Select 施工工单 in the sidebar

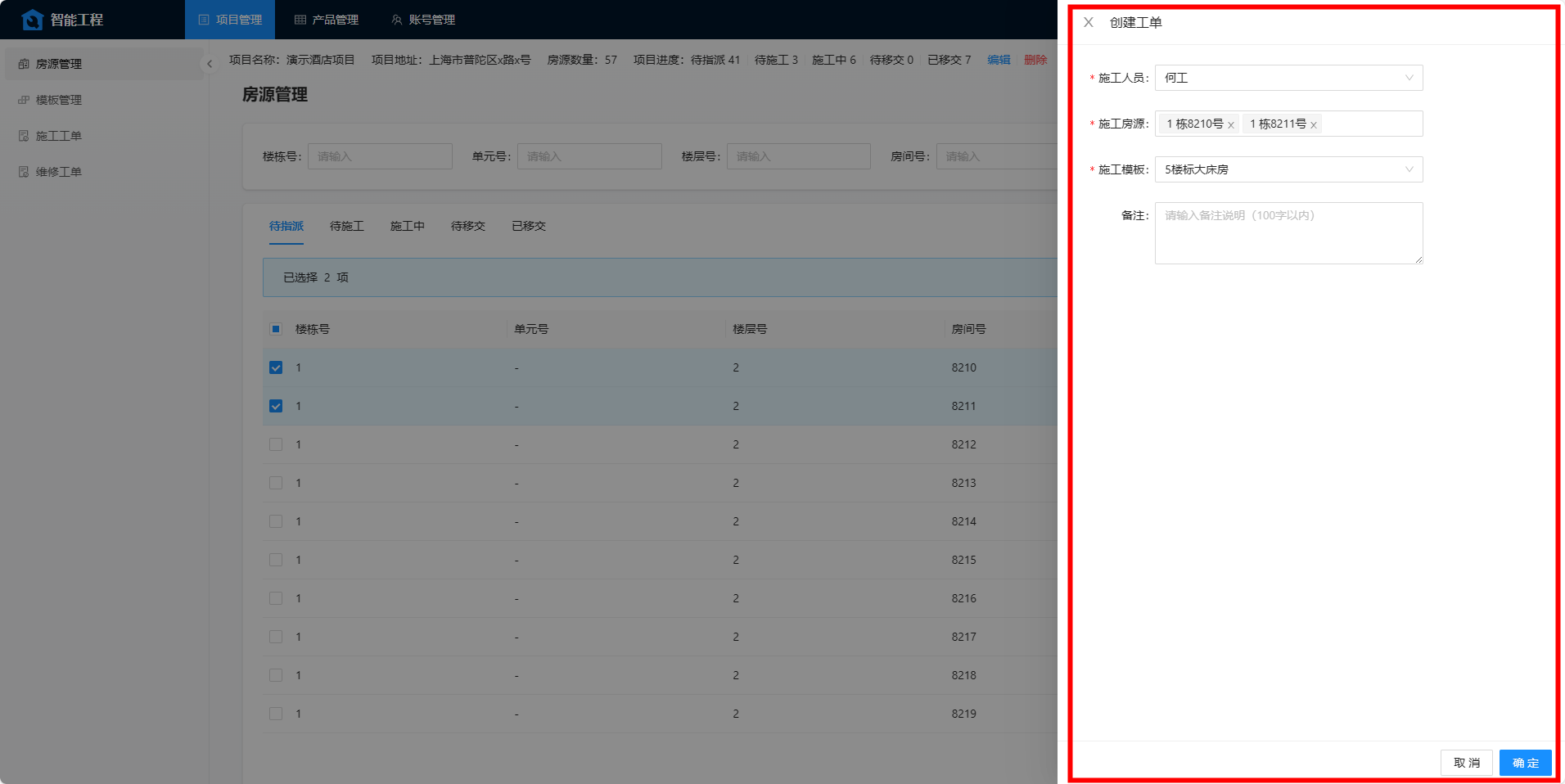(104, 136)
